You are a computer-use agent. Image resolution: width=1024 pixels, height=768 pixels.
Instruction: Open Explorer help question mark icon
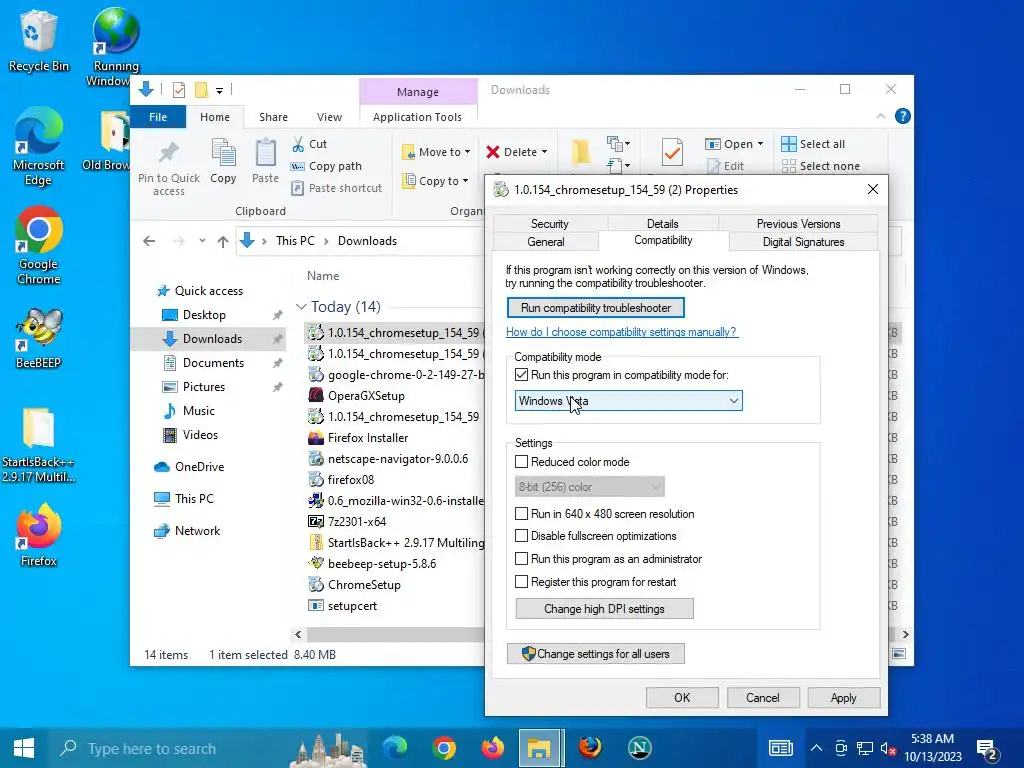pos(903,116)
